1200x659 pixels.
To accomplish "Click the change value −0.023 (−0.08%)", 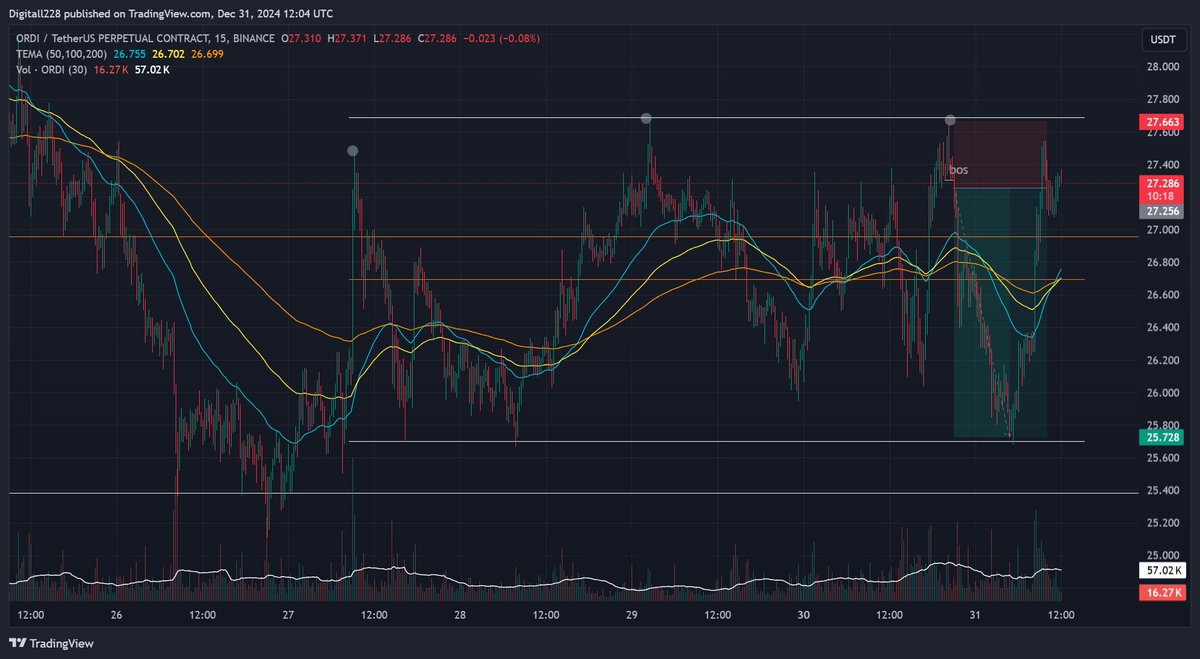I will [502, 38].
